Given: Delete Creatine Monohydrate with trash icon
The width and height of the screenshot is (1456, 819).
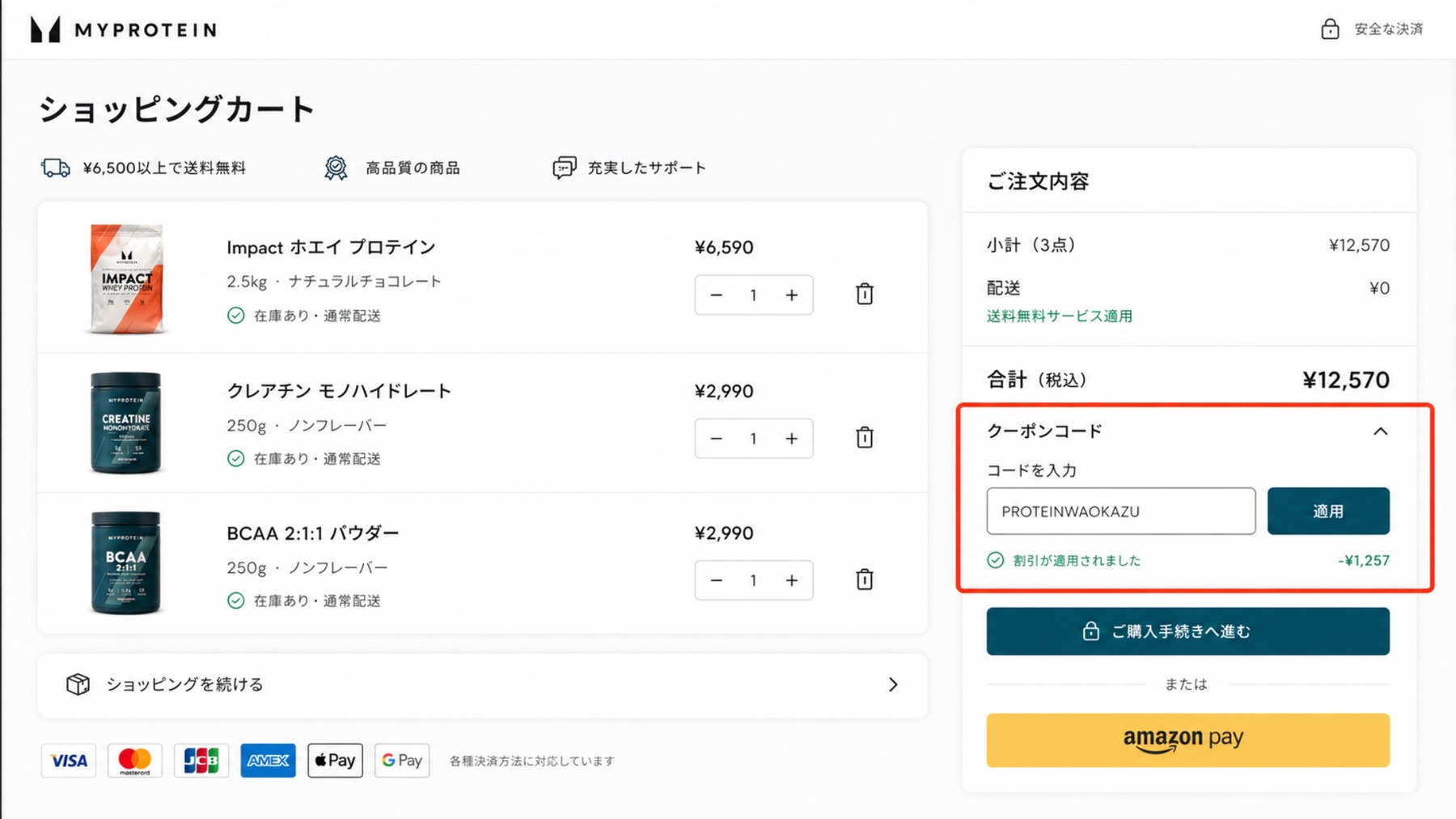Looking at the screenshot, I should point(865,438).
